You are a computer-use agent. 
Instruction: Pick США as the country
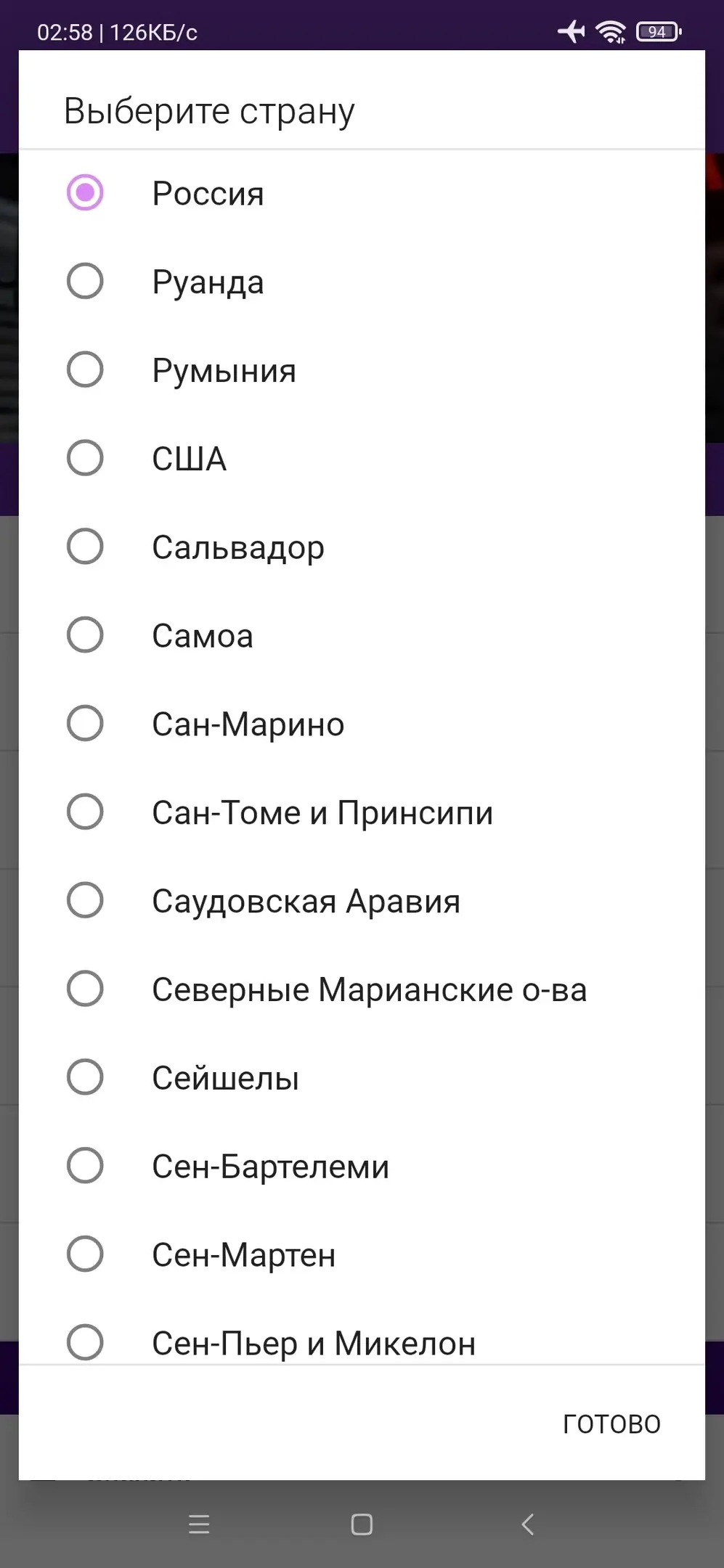coord(85,459)
